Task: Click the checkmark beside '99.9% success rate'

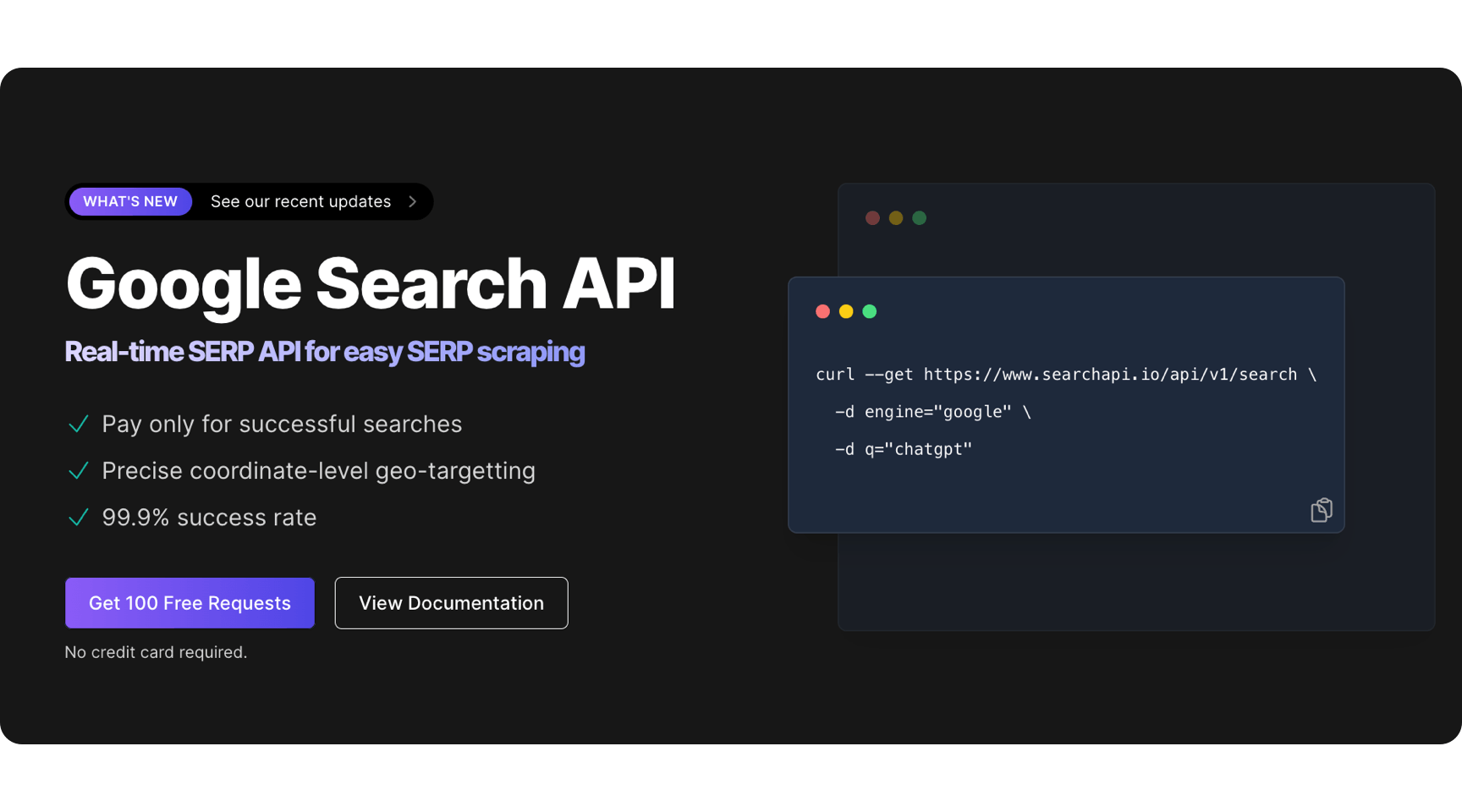Action: (79, 517)
